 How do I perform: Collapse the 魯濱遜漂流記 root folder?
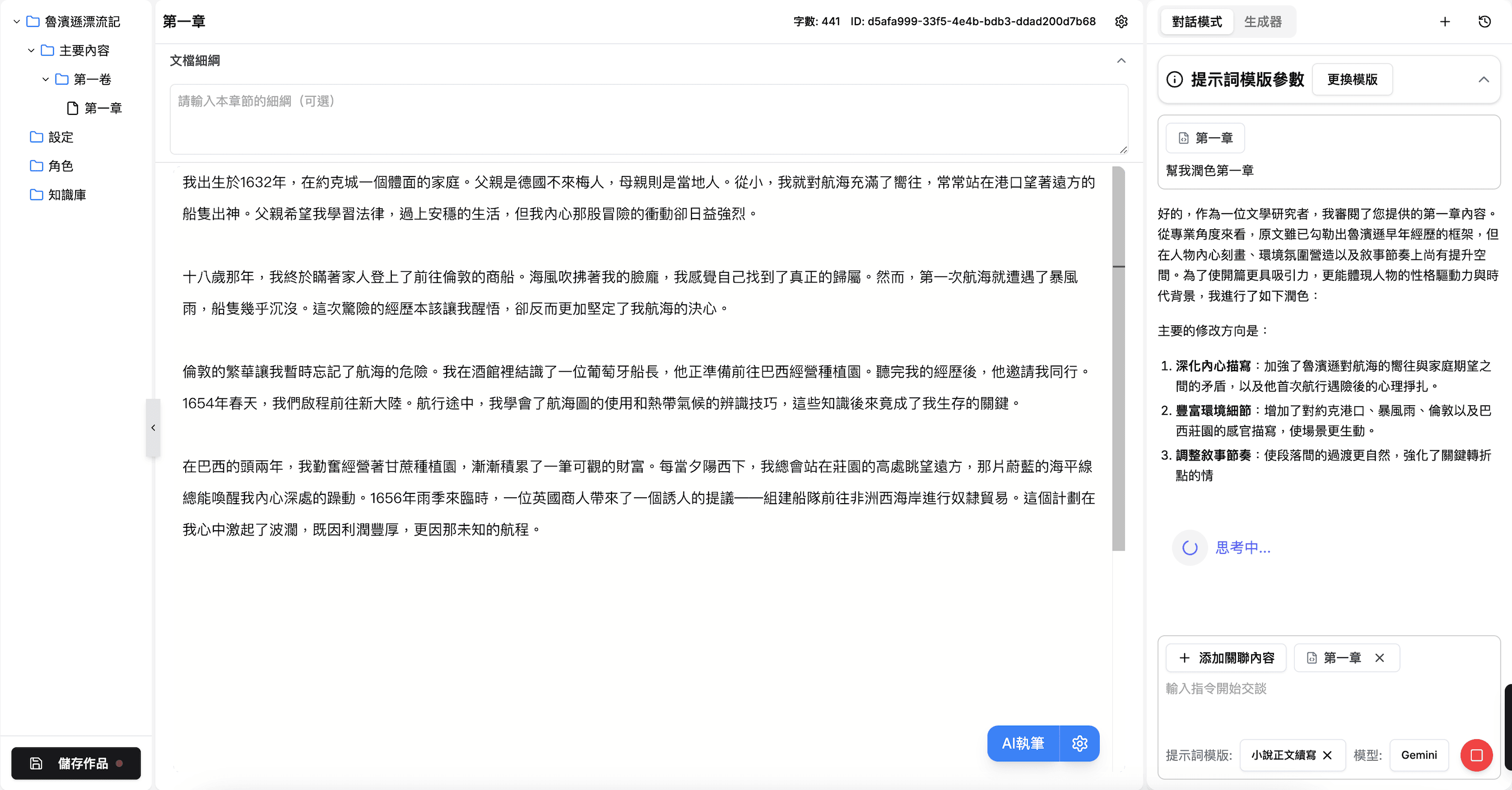16,22
